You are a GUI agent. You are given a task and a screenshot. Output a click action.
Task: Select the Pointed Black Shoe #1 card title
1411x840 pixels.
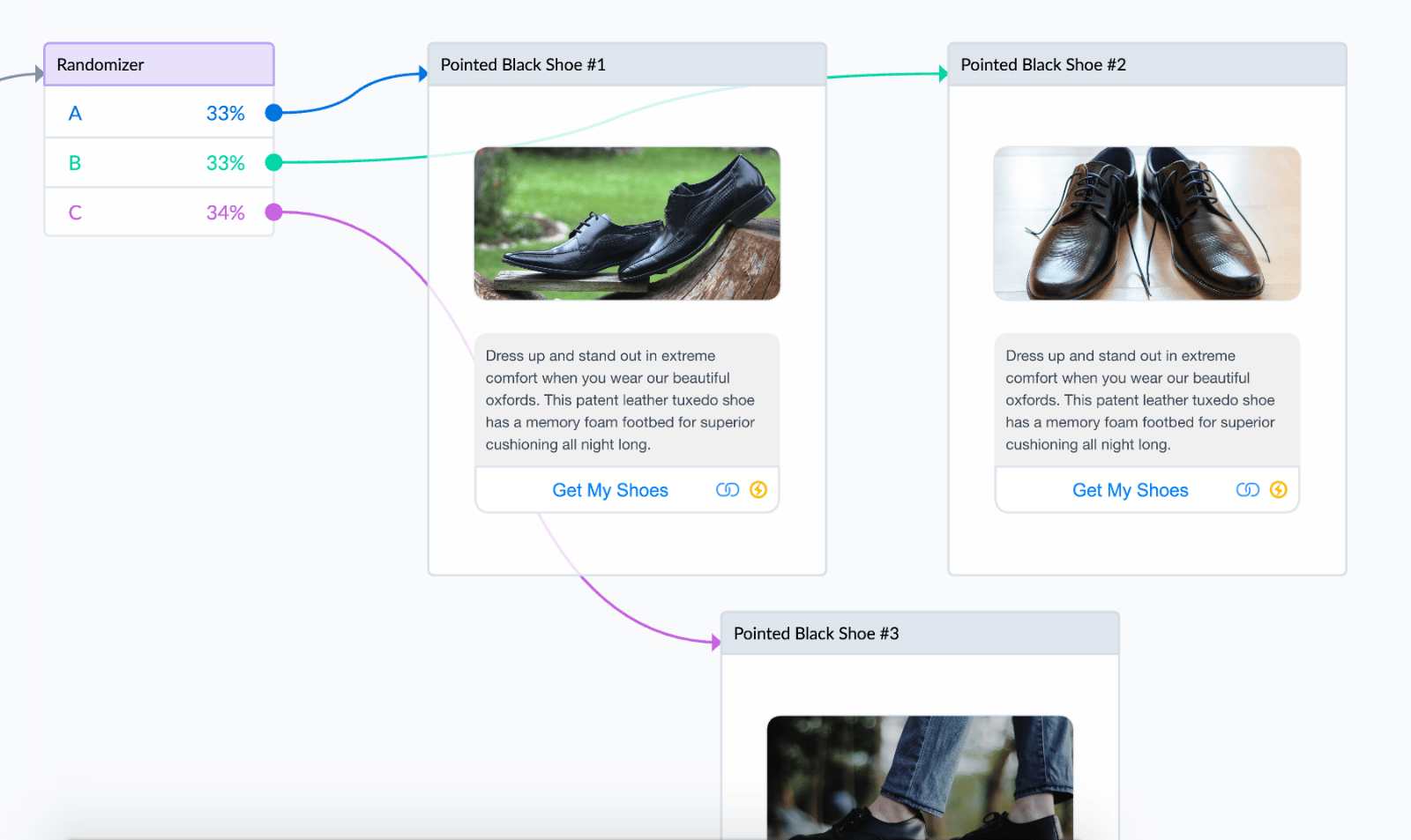point(523,64)
